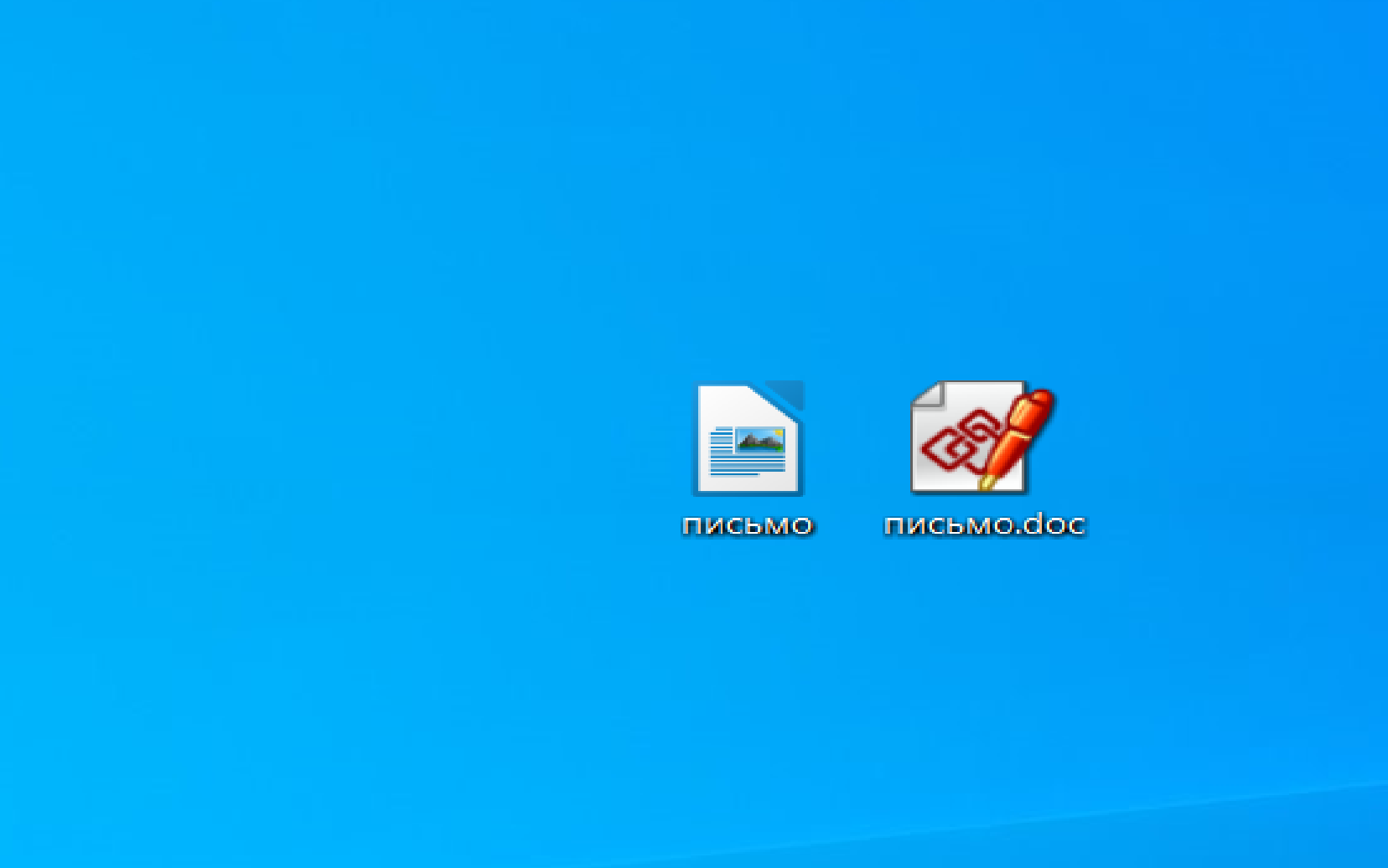Click the red pen on письмо.doc icon
This screenshot has height=868, width=1388.
click(x=1018, y=436)
